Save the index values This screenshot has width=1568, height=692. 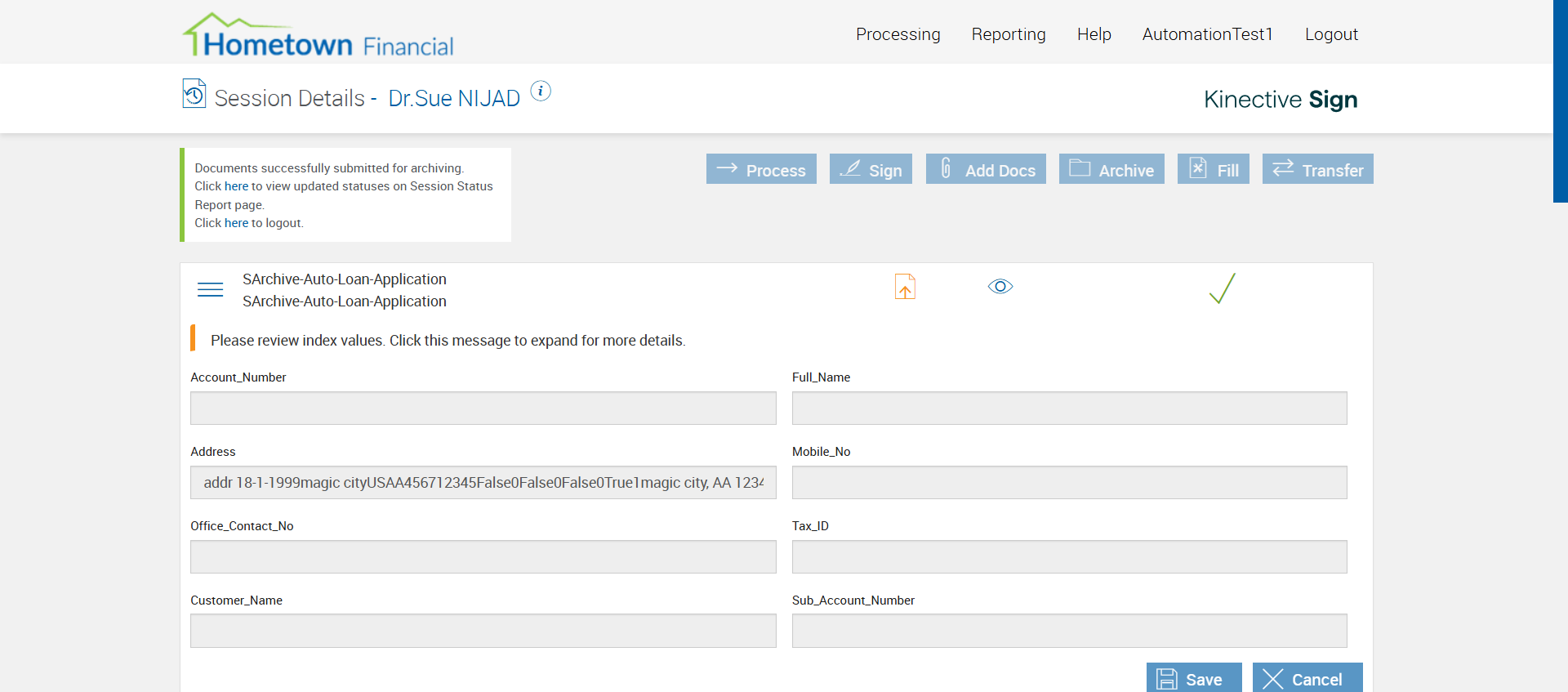point(1193,679)
